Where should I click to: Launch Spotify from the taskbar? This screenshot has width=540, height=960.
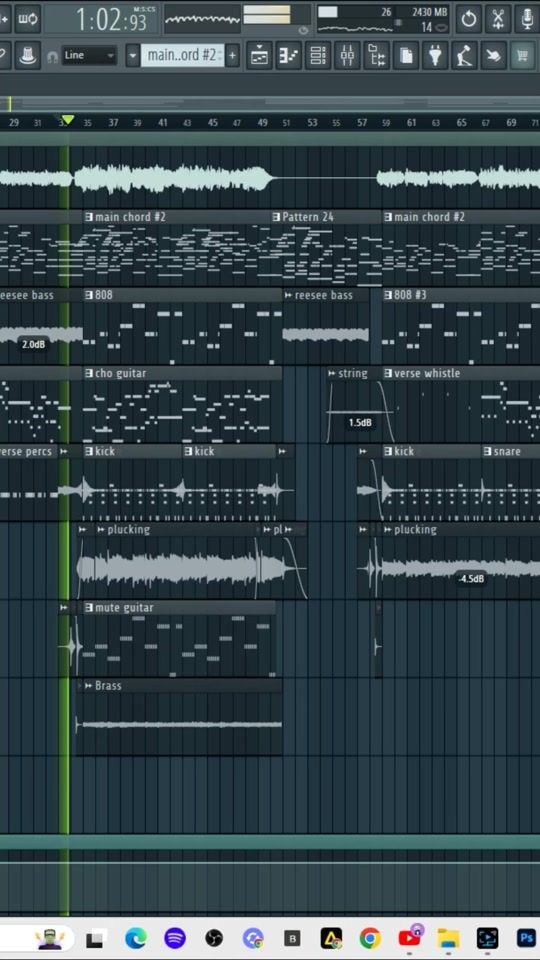point(175,937)
